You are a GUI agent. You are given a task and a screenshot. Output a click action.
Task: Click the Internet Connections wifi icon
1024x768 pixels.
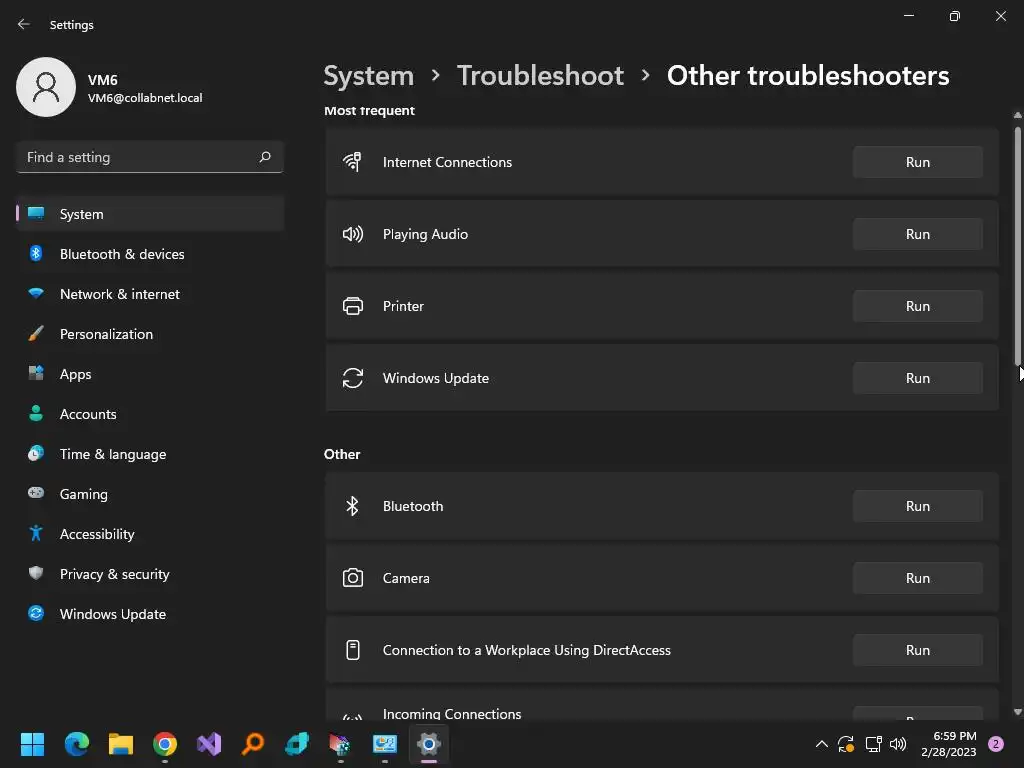click(353, 161)
